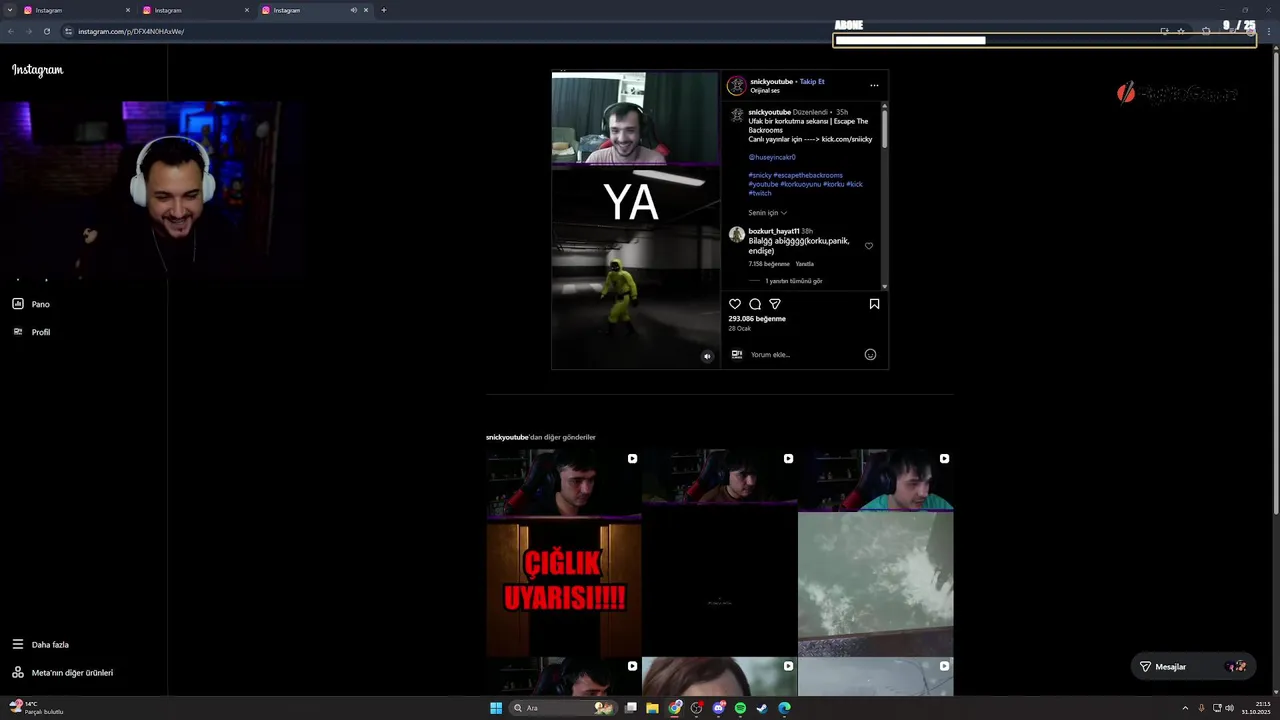Open Steam from the taskbar
1280x720 pixels.
click(762, 708)
